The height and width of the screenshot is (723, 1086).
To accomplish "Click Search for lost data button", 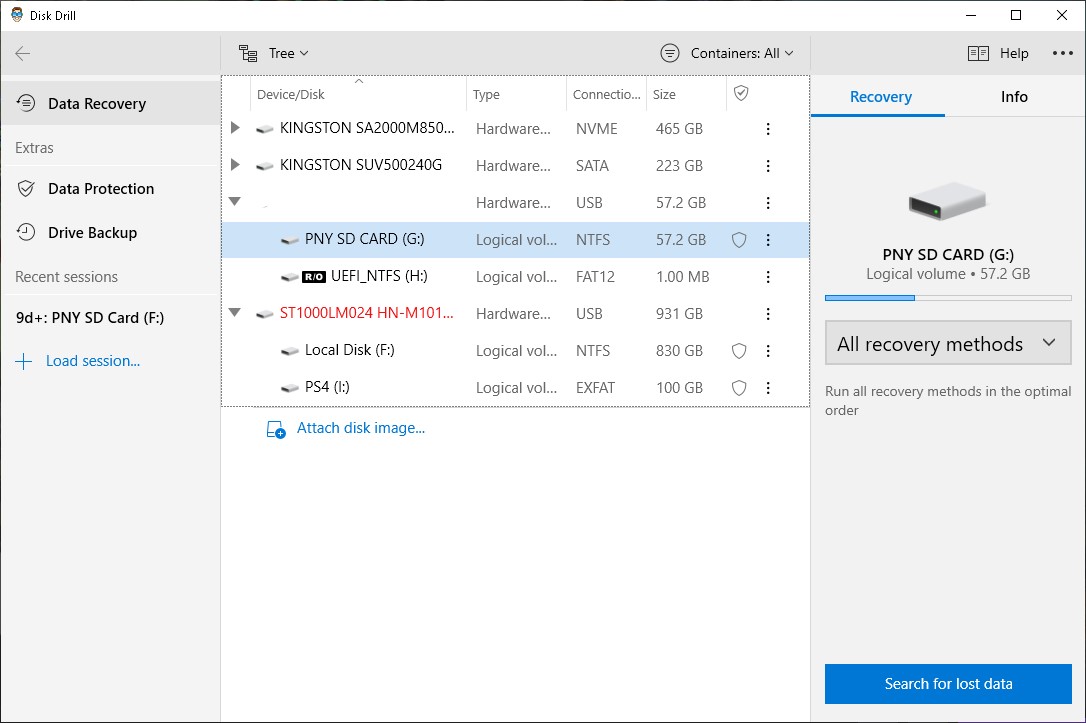I will pyautogui.click(x=947, y=684).
